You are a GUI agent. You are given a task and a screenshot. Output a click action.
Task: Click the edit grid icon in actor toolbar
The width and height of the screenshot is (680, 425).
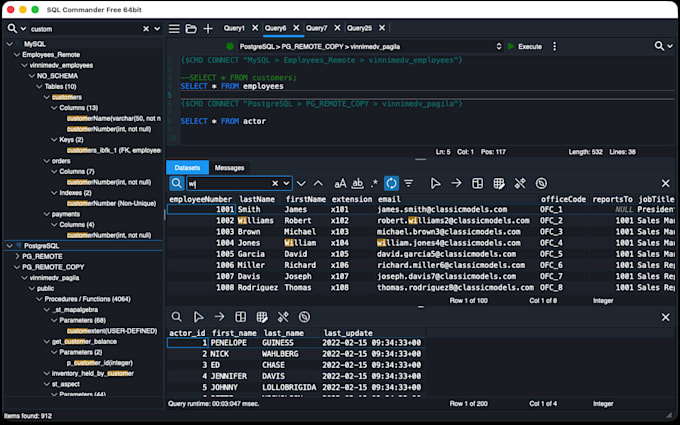(x=262, y=317)
